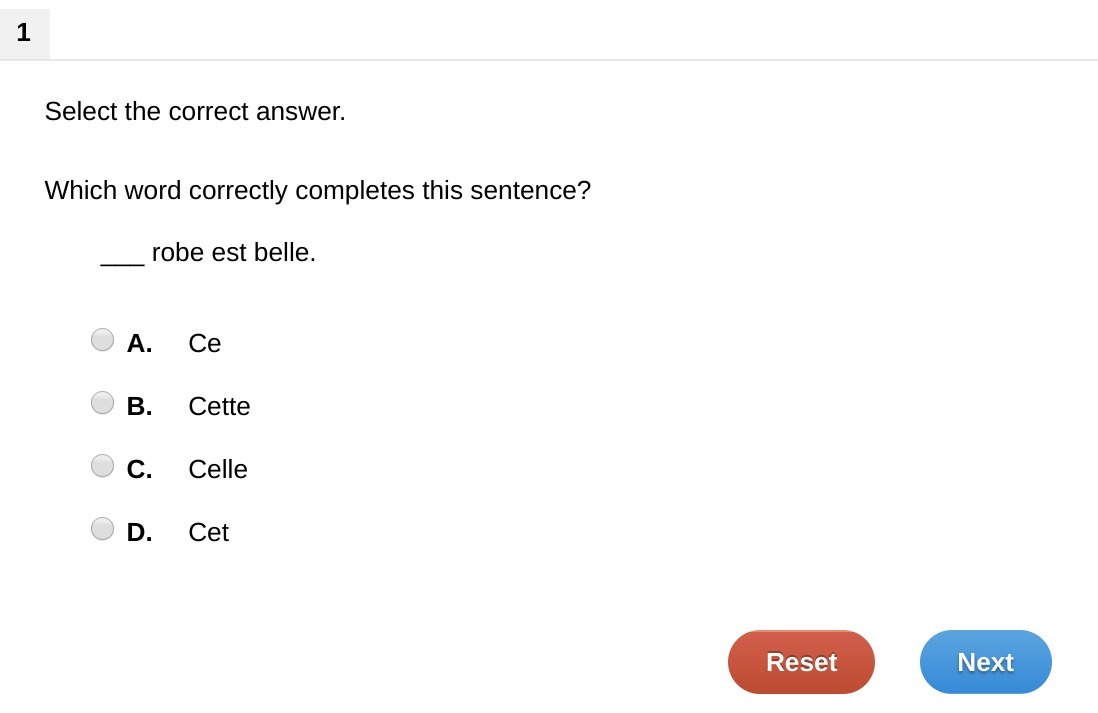Click the phrase "robe est belle."
The image size is (1098, 713).
[234, 252]
